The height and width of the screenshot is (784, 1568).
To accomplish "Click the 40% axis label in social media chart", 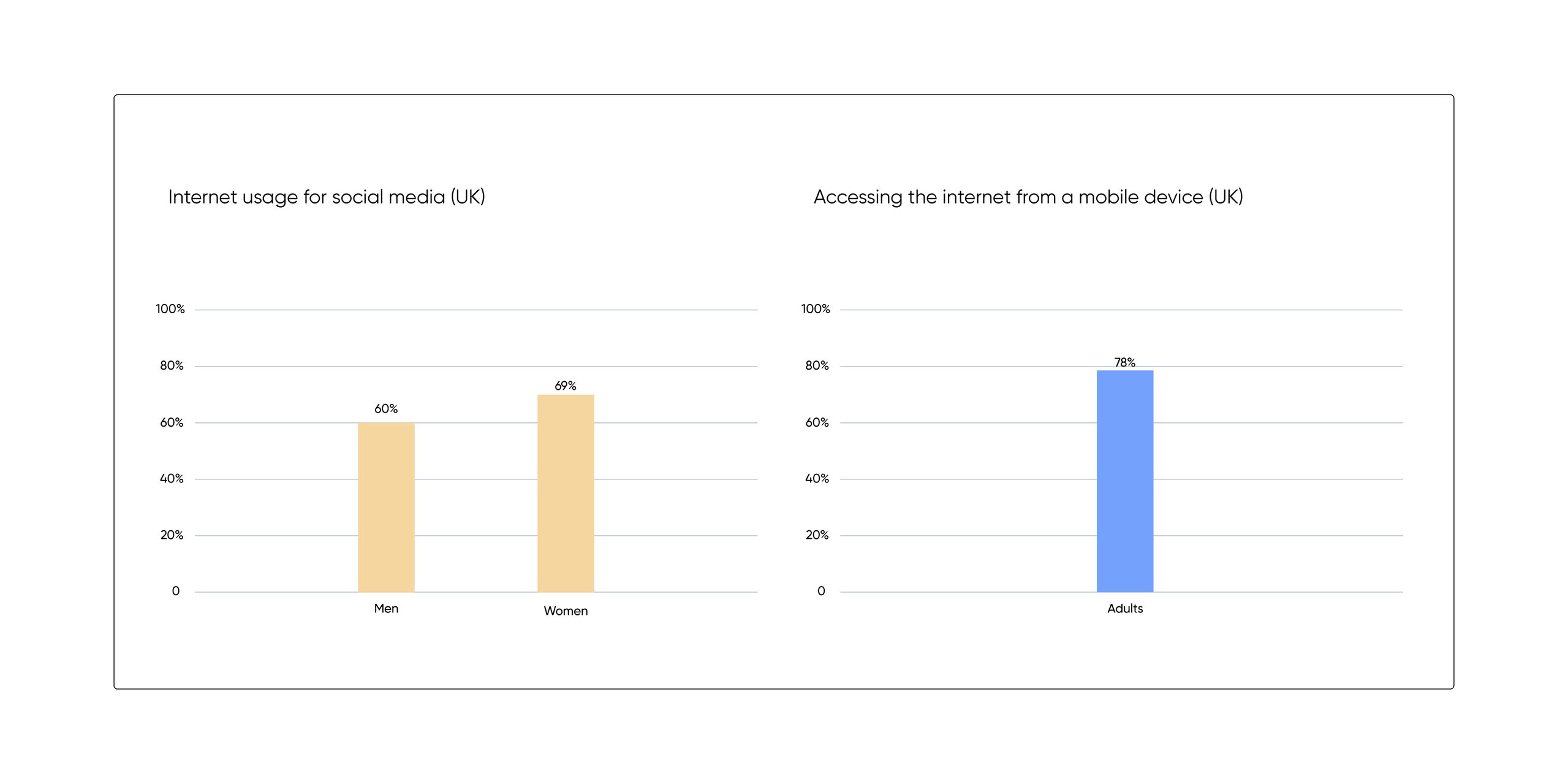I will pos(172,479).
